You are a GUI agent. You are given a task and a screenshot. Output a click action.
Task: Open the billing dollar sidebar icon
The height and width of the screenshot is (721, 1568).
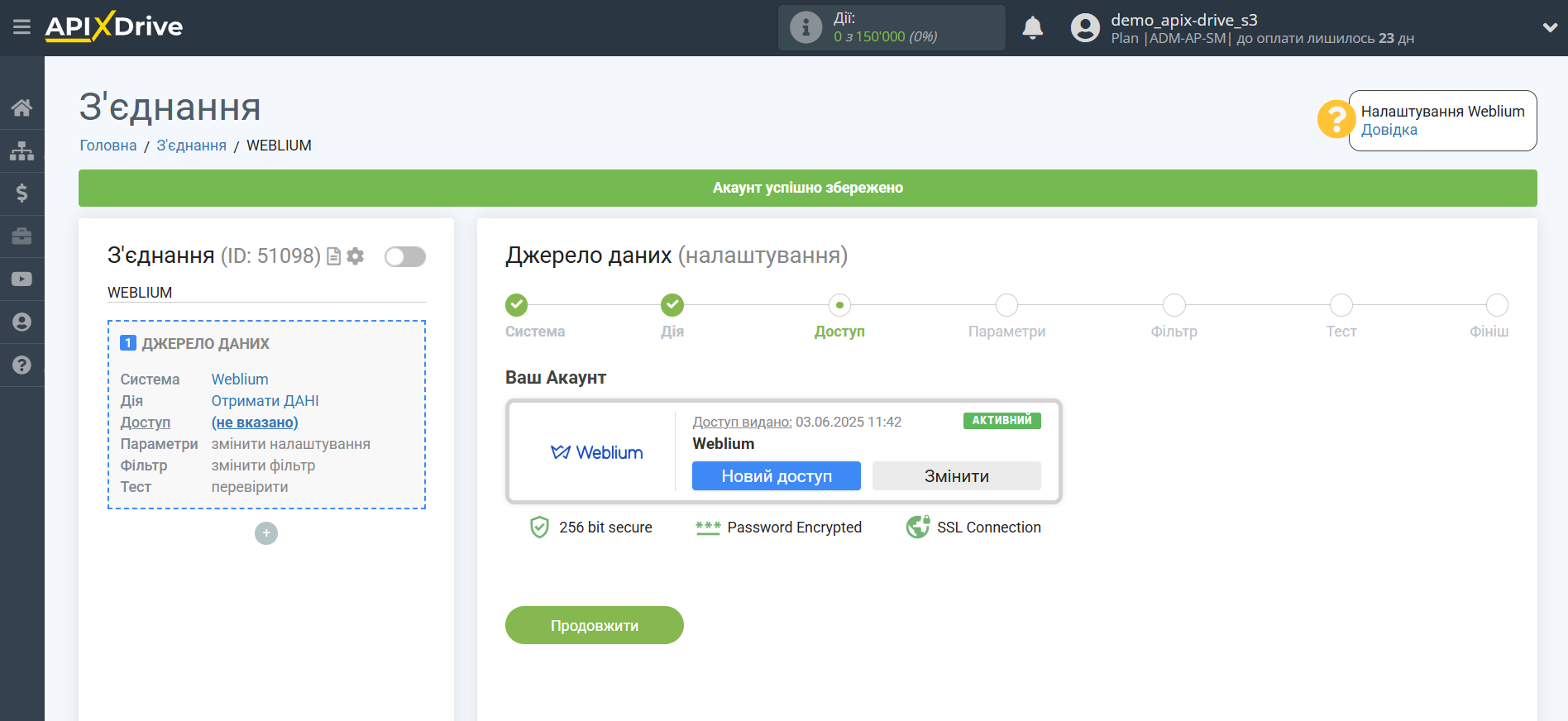point(22,193)
